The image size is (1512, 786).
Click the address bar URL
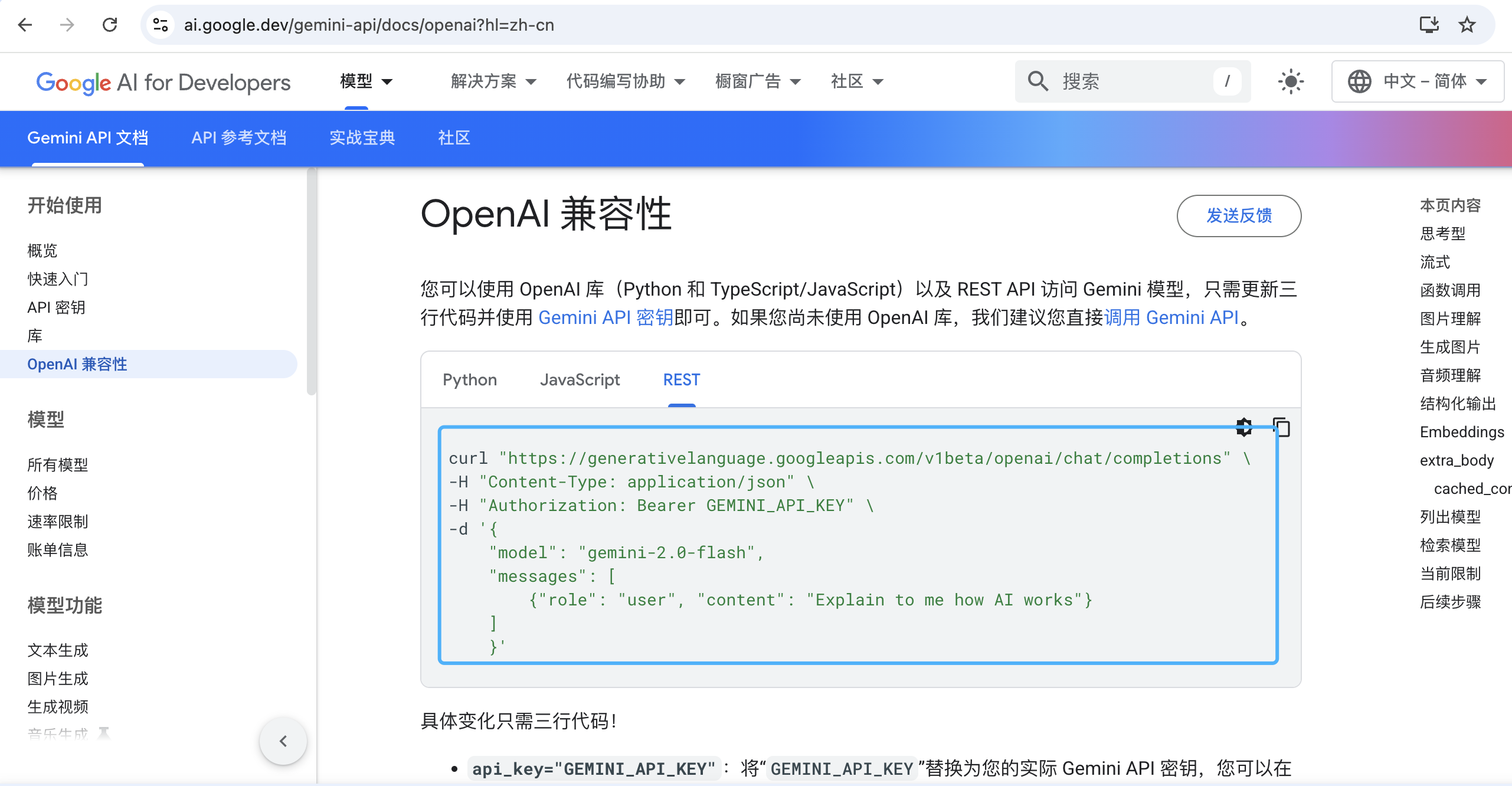click(x=369, y=25)
